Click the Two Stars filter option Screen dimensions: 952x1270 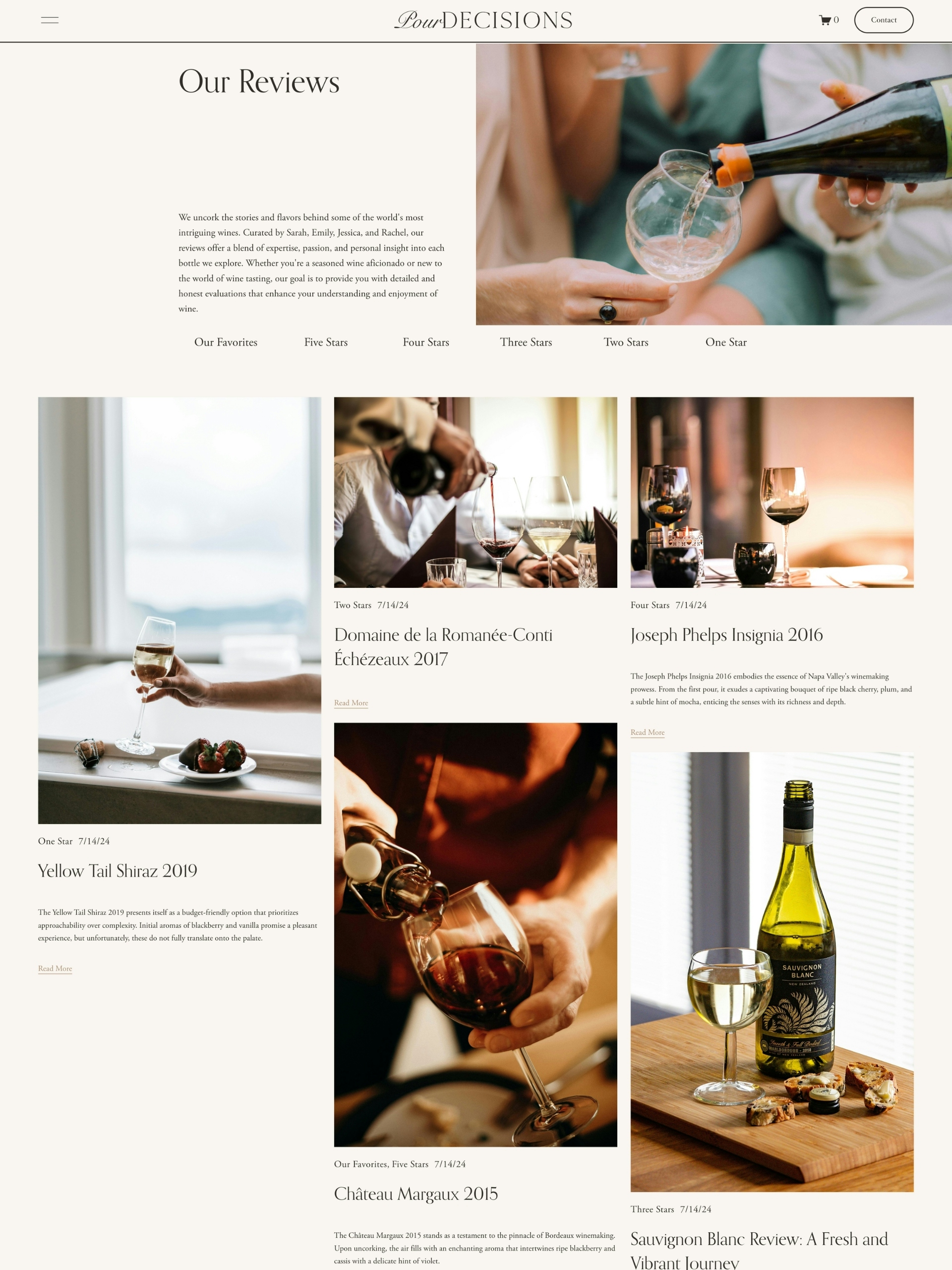pos(625,342)
